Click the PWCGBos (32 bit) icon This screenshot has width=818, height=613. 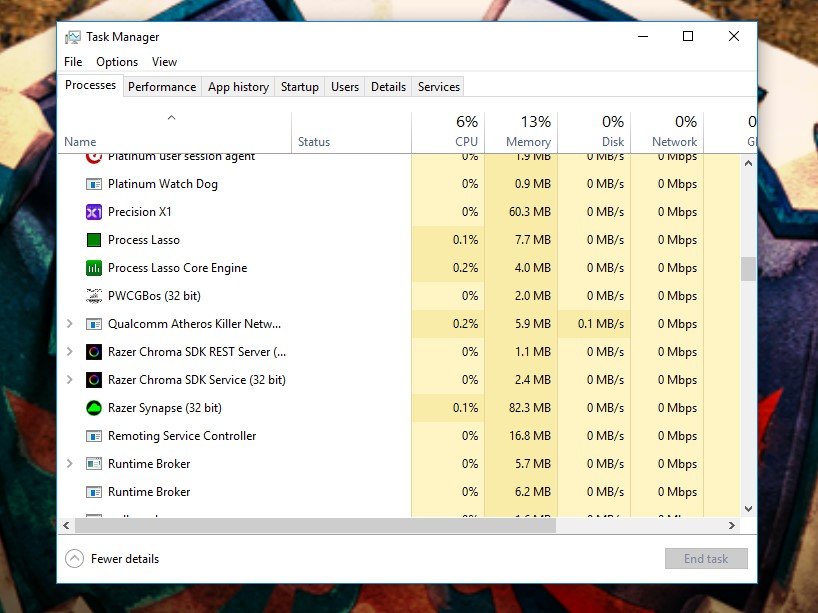(x=93, y=296)
